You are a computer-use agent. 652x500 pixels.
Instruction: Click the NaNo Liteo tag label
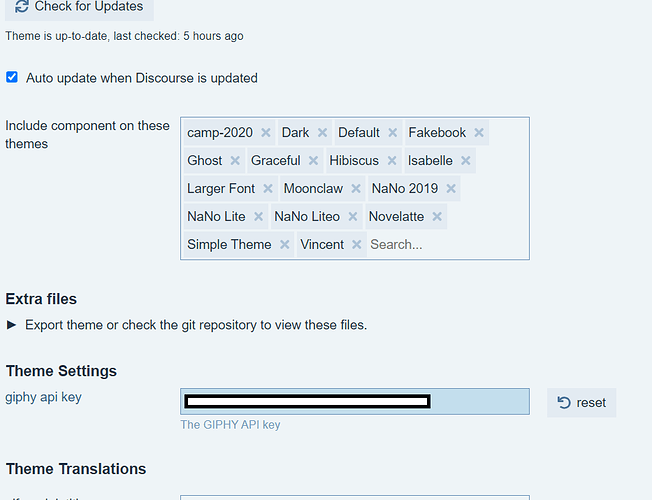click(x=307, y=216)
